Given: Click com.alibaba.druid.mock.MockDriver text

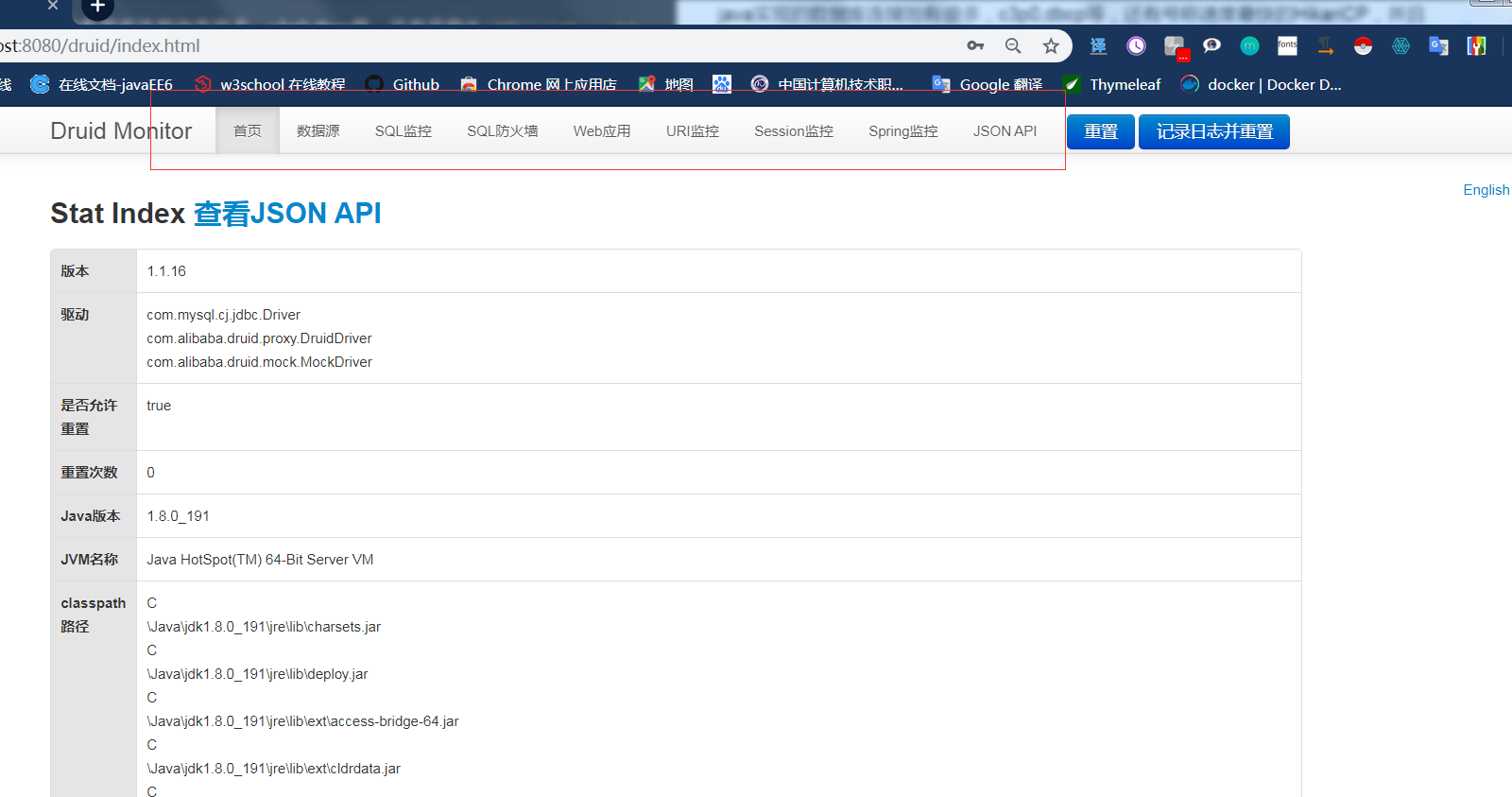Looking at the screenshot, I should click(x=259, y=362).
